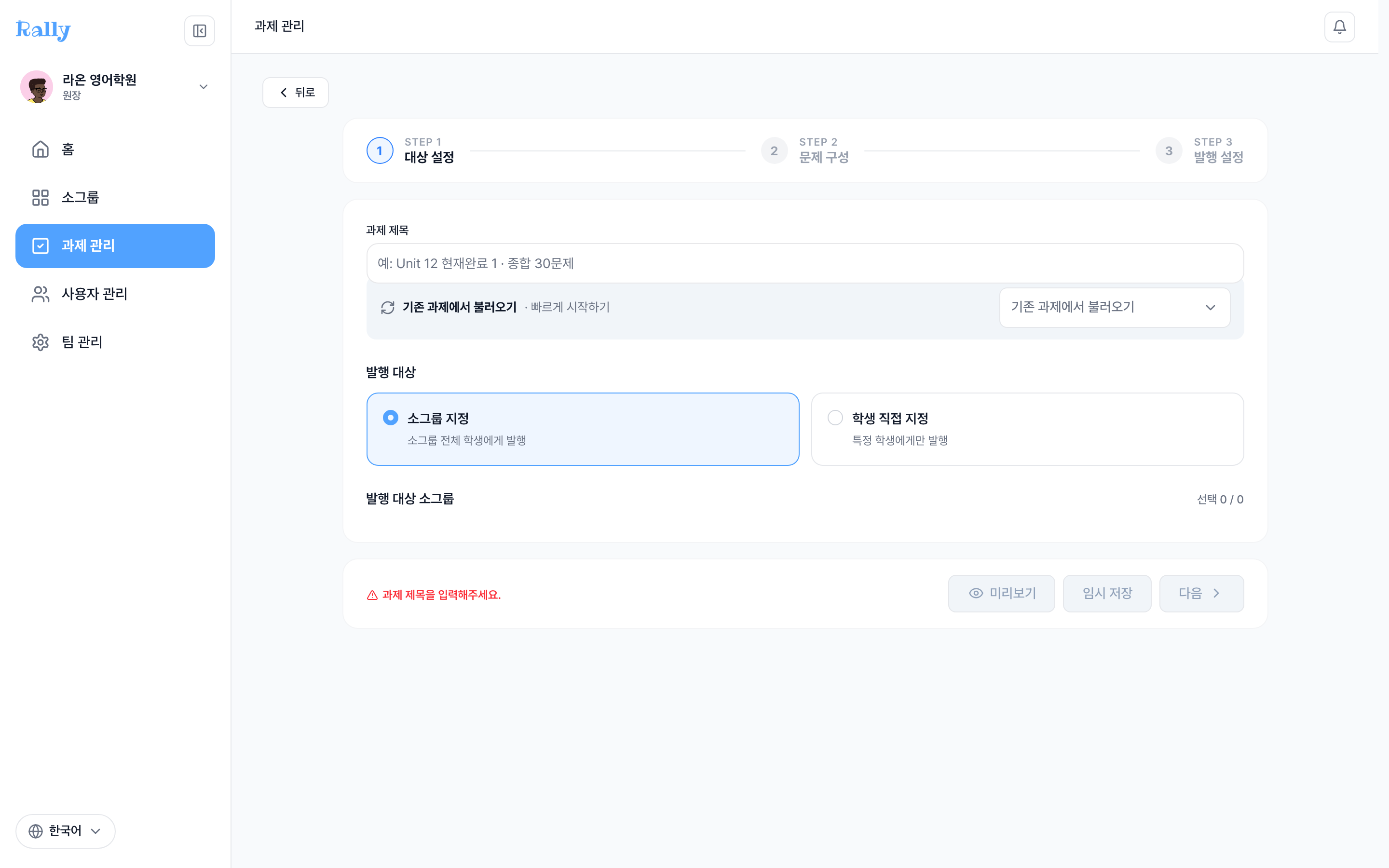Click the red warning triangle icon
1389x868 pixels.
[x=372, y=595]
